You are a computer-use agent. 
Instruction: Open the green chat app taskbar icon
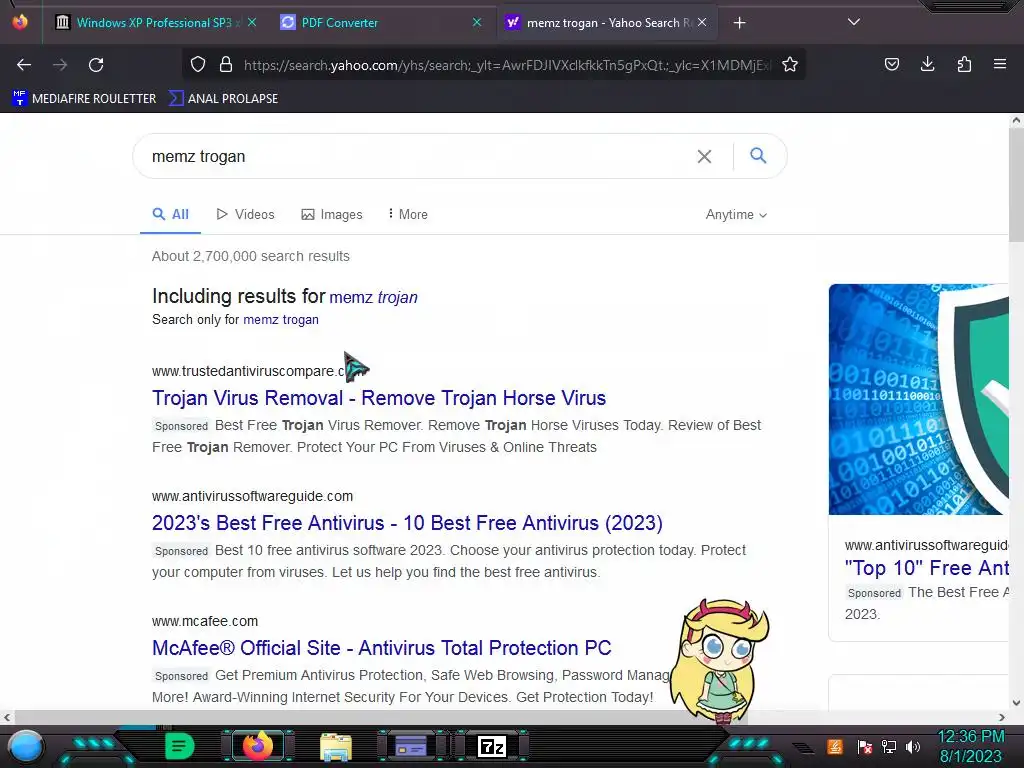[179, 746]
